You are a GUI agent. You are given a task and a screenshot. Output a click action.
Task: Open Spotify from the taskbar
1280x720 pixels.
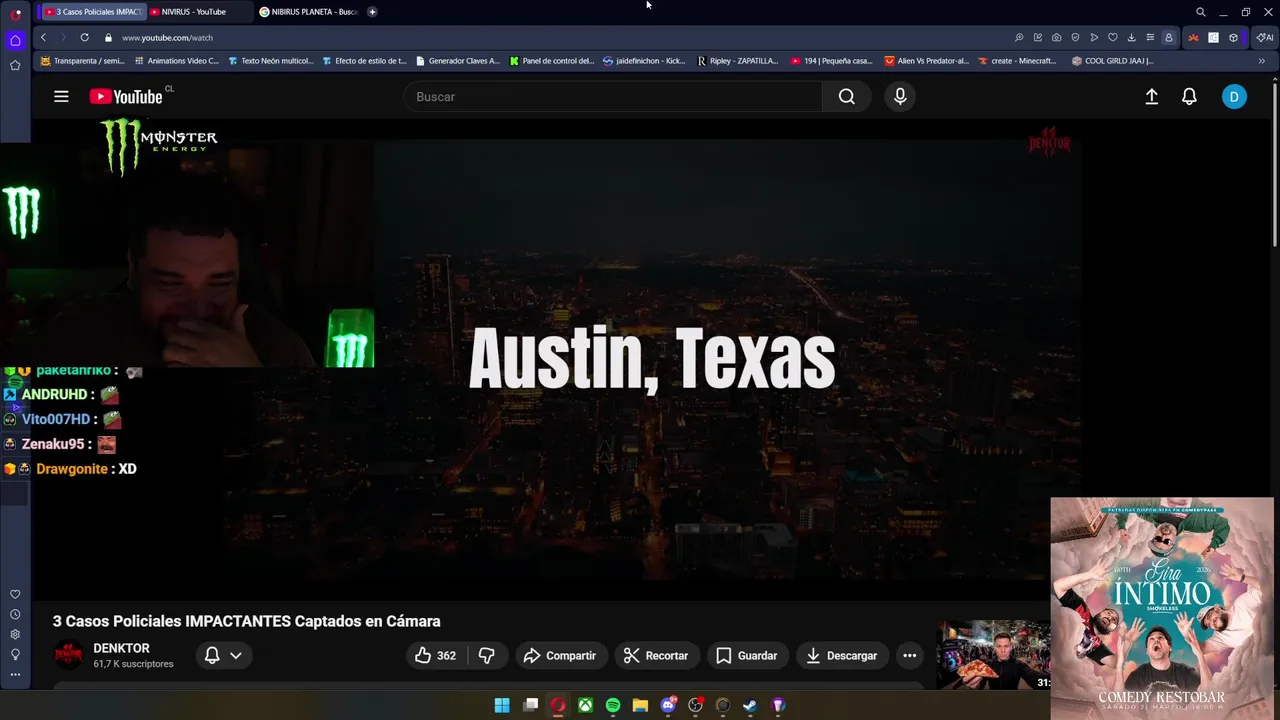pyautogui.click(x=613, y=705)
